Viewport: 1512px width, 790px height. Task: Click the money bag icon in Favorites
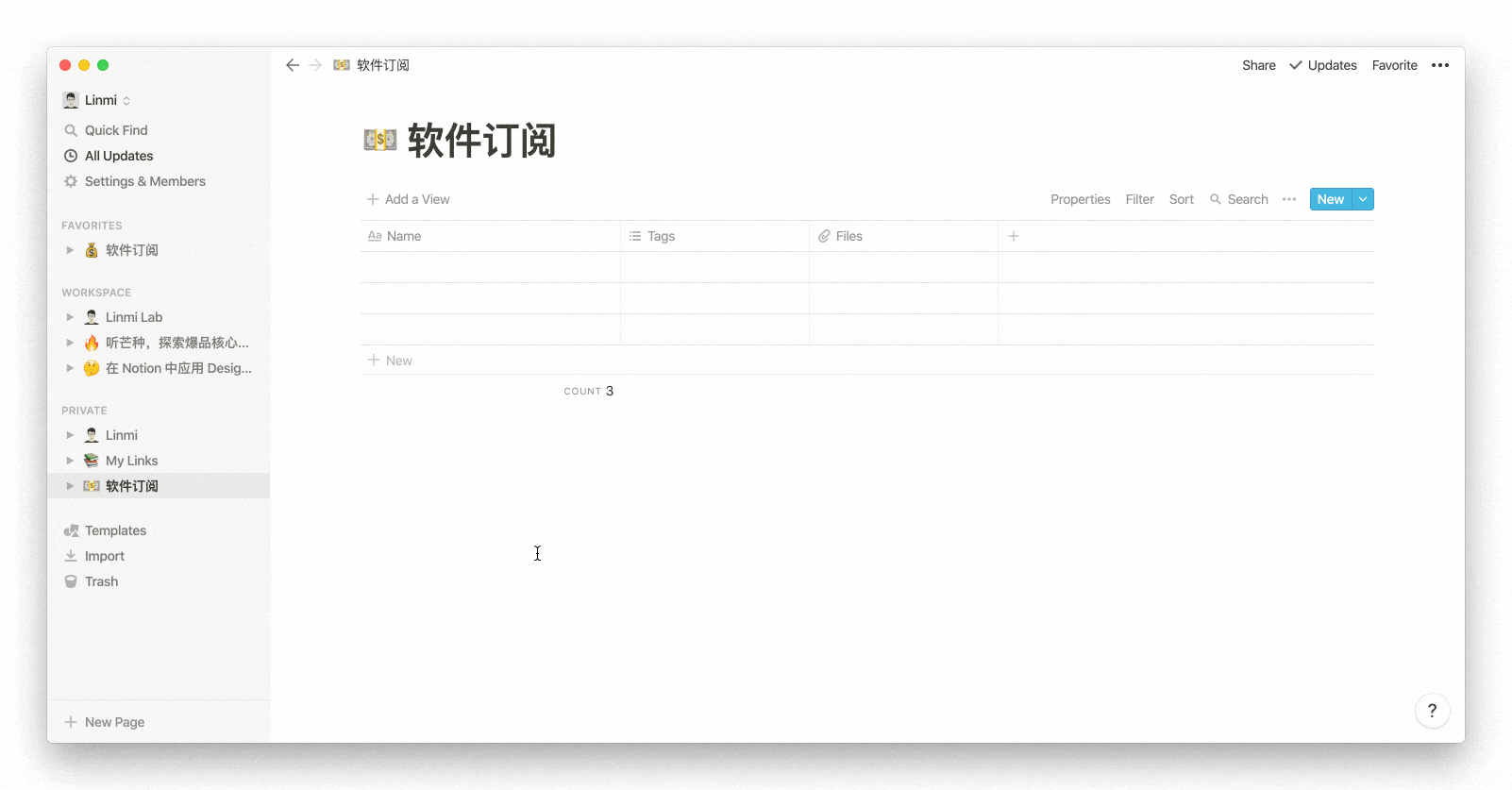click(x=92, y=250)
